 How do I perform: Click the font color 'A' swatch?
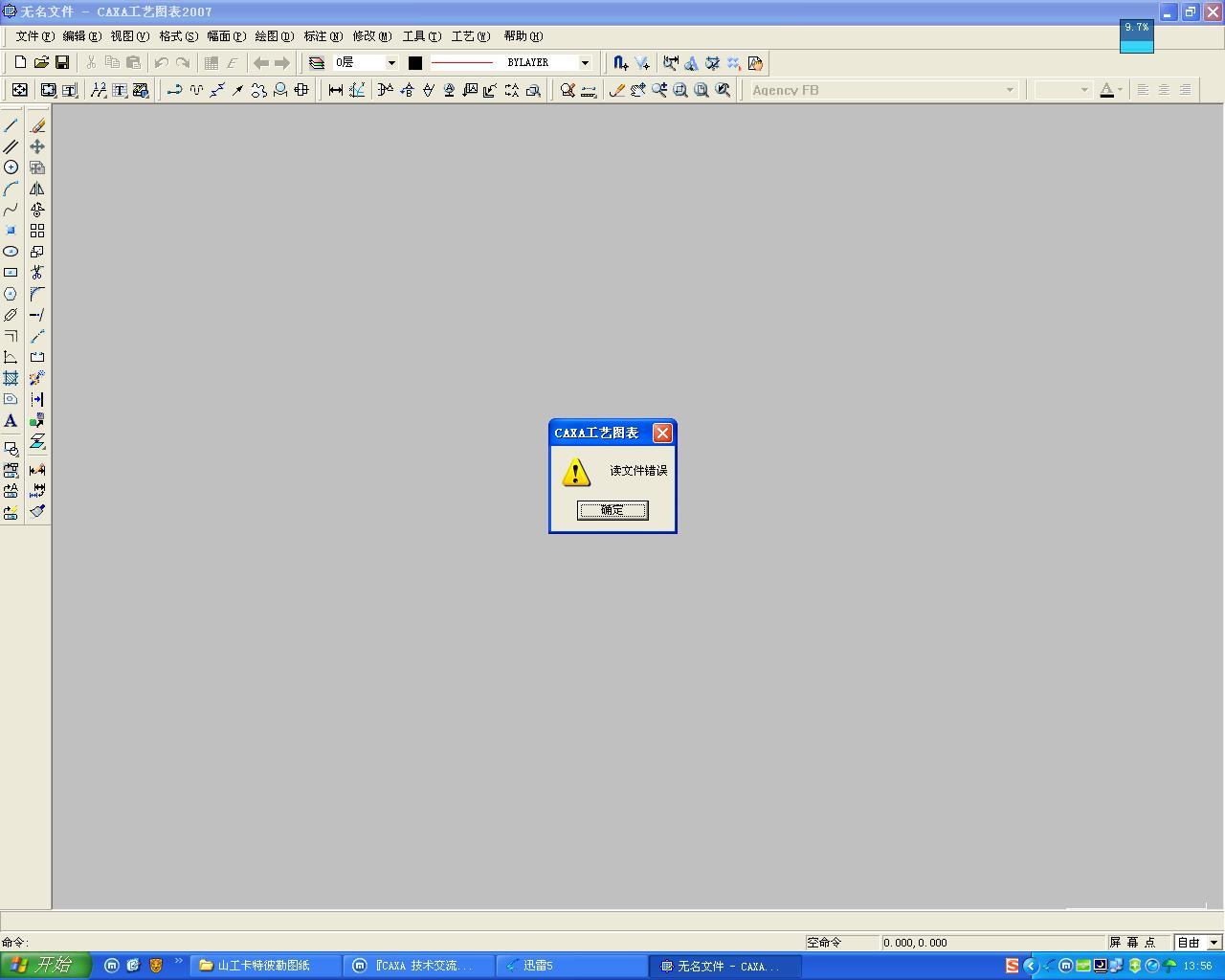1107,90
